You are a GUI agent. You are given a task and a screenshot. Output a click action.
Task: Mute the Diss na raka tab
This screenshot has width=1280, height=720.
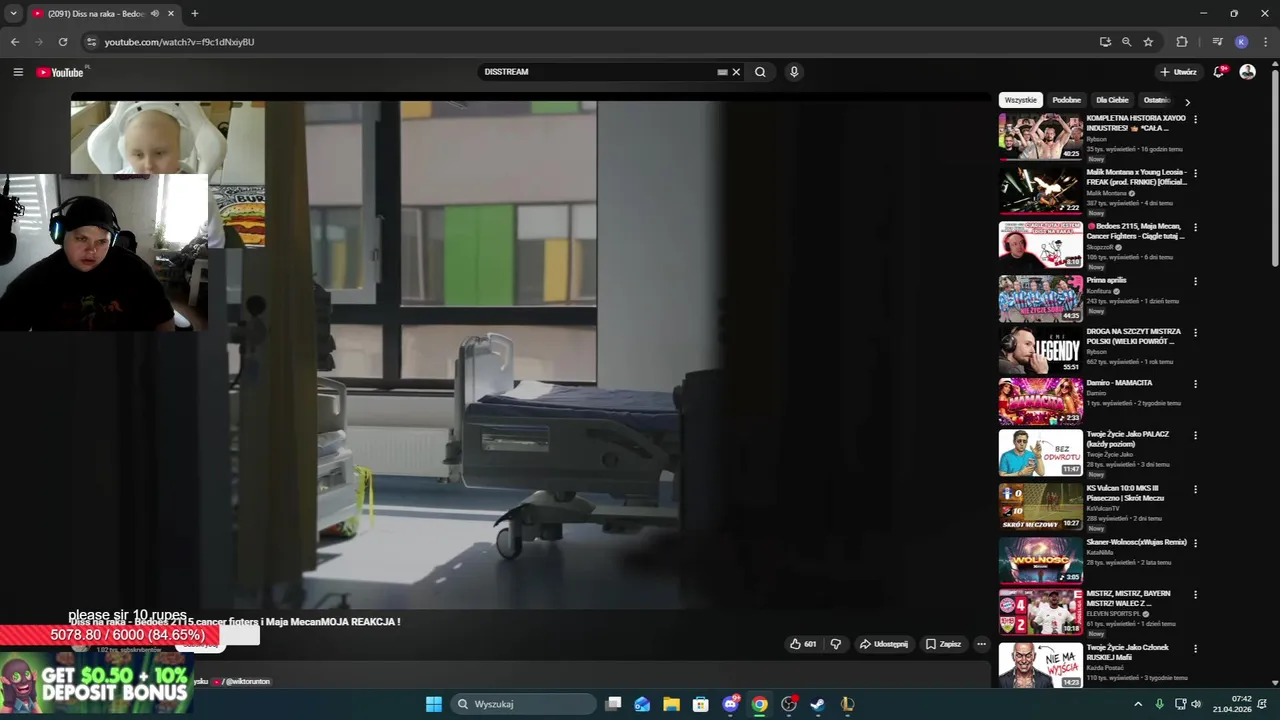point(154,14)
